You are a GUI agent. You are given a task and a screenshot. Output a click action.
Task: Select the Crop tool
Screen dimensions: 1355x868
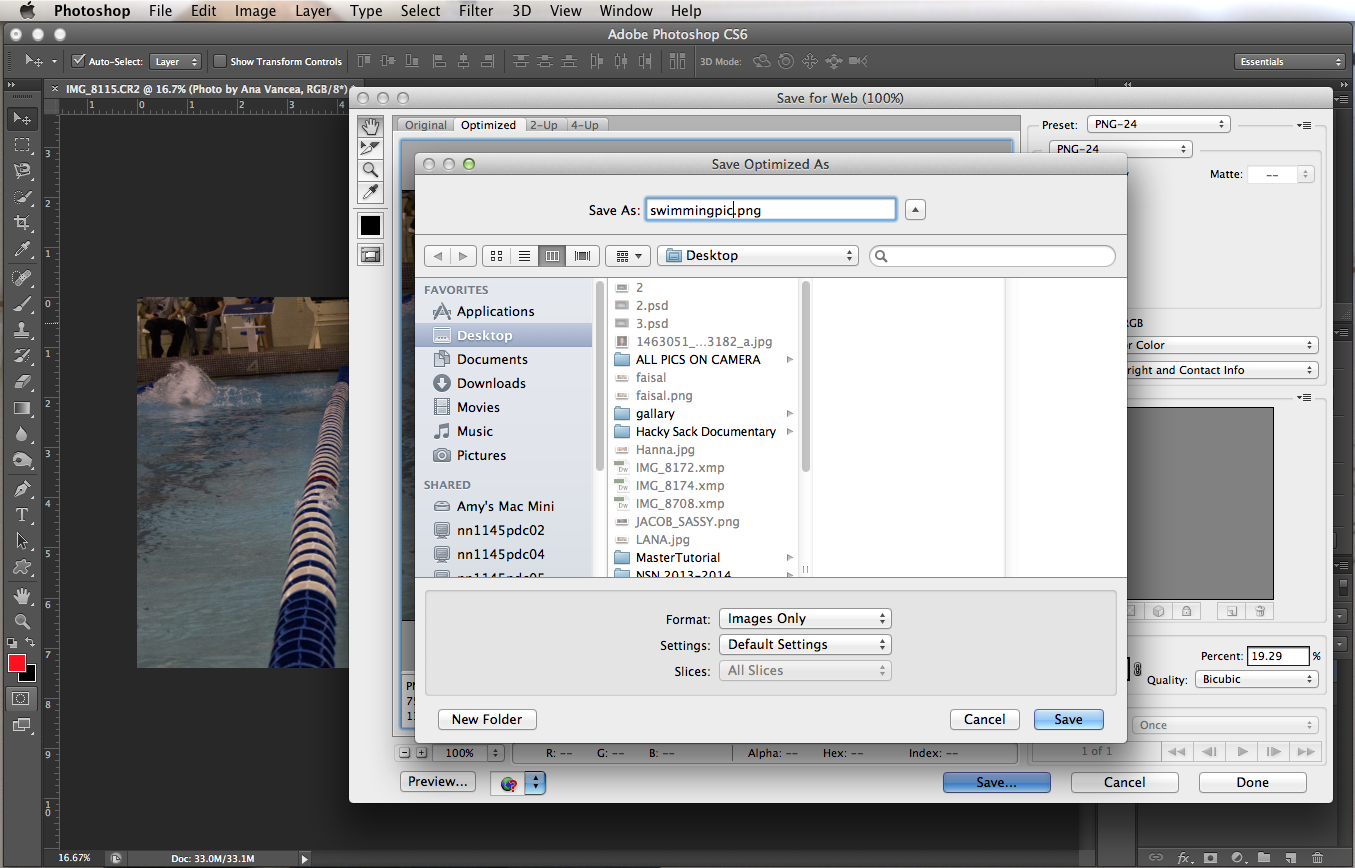[x=21, y=223]
